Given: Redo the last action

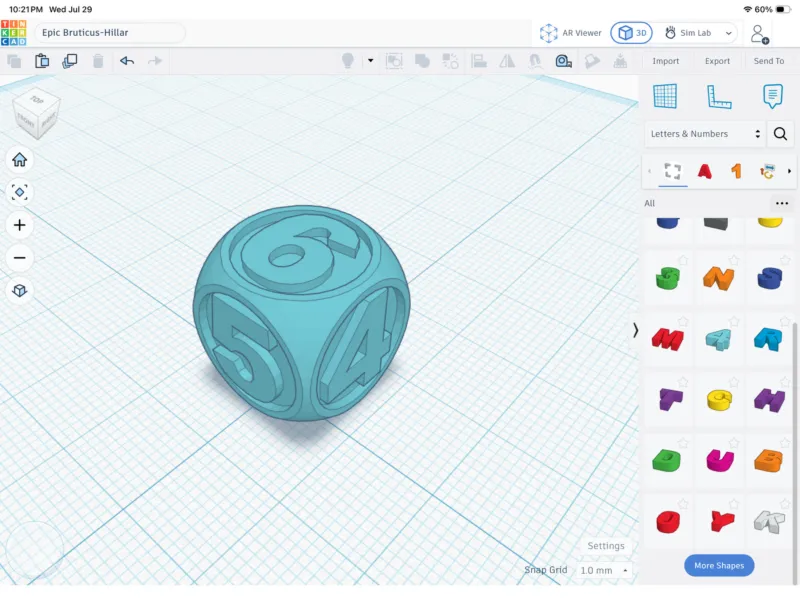Looking at the screenshot, I should [155, 61].
